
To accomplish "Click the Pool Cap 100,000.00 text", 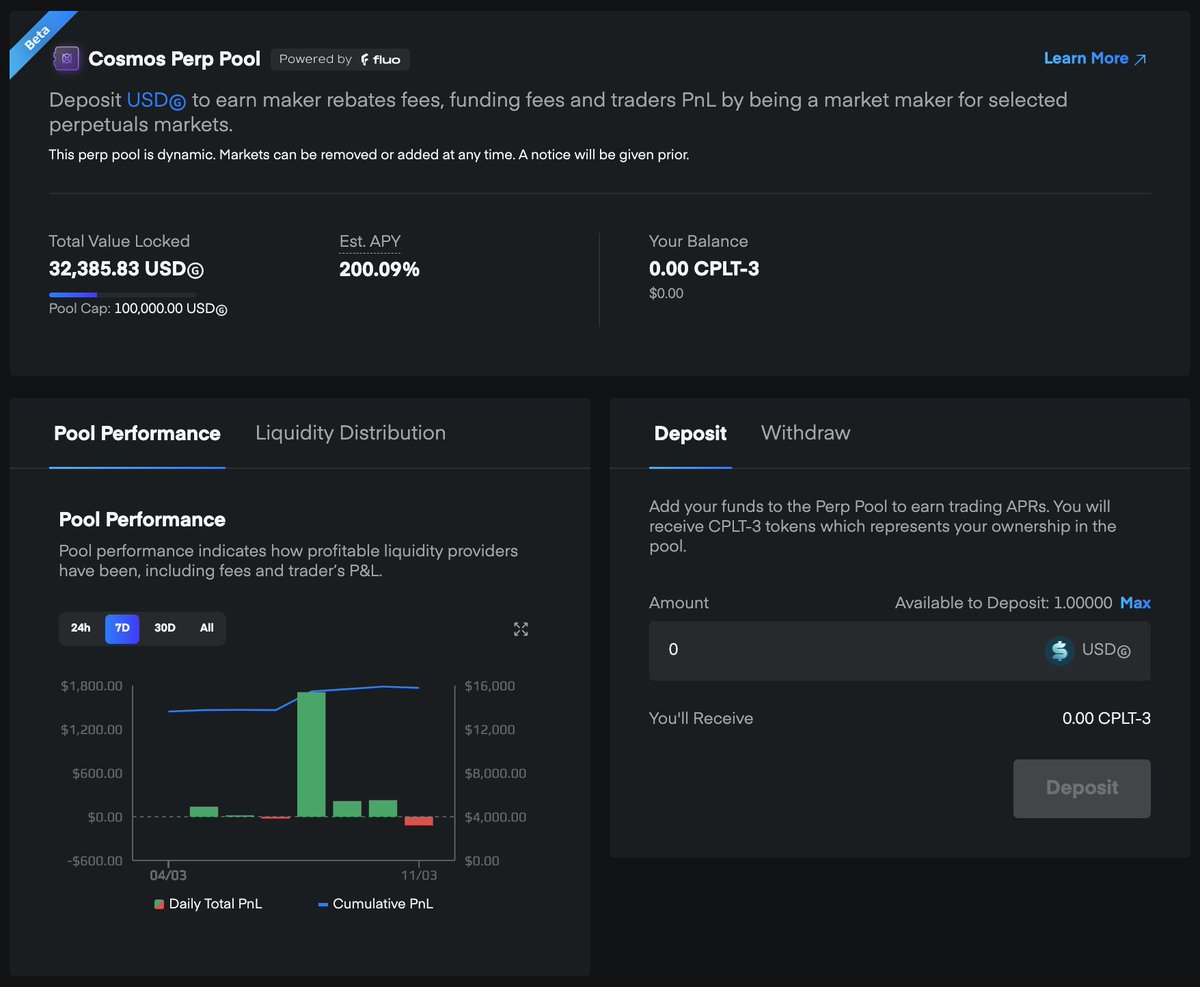I will pos(138,309).
